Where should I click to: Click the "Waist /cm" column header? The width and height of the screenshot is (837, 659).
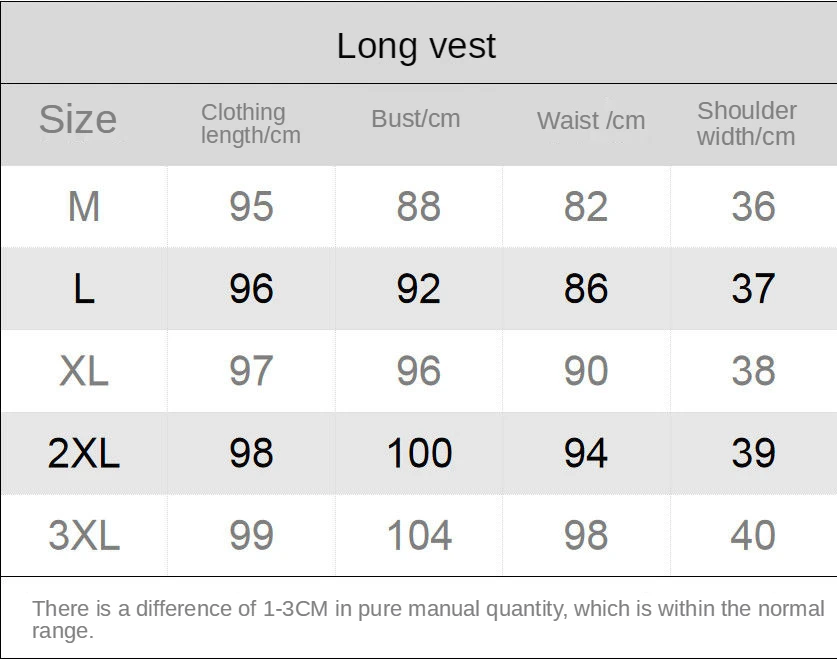pos(590,121)
